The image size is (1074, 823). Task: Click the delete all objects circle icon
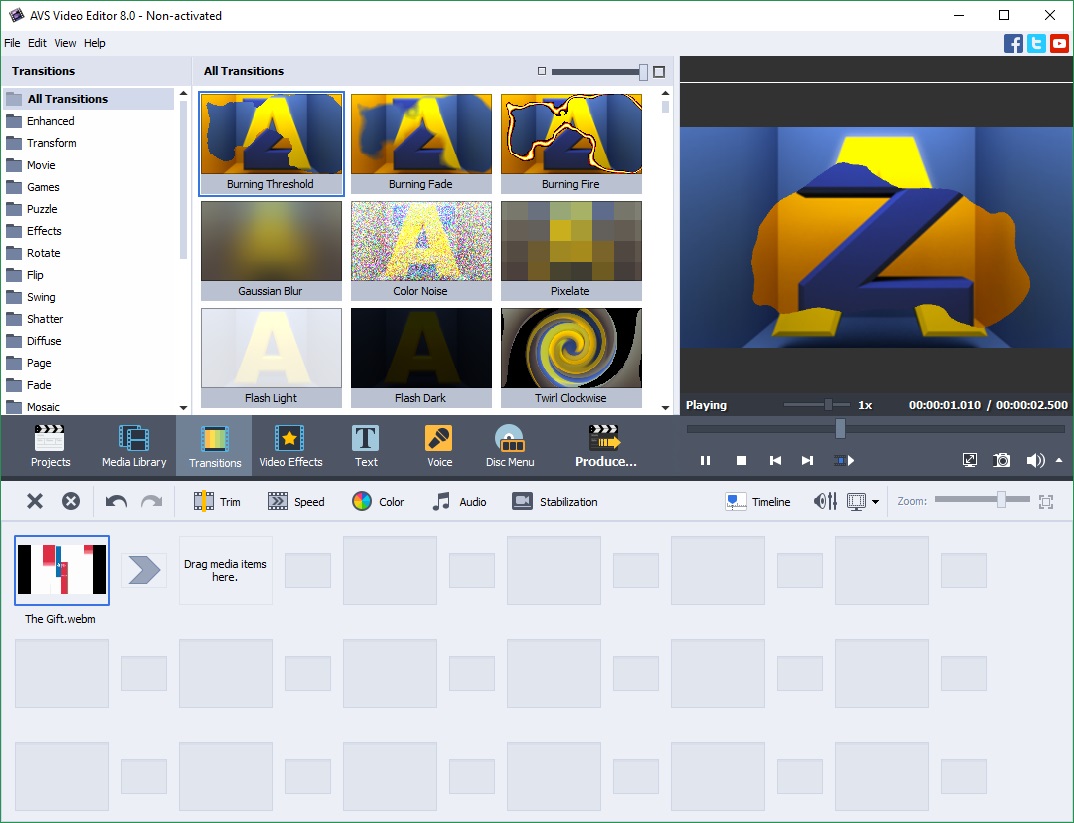[x=71, y=501]
